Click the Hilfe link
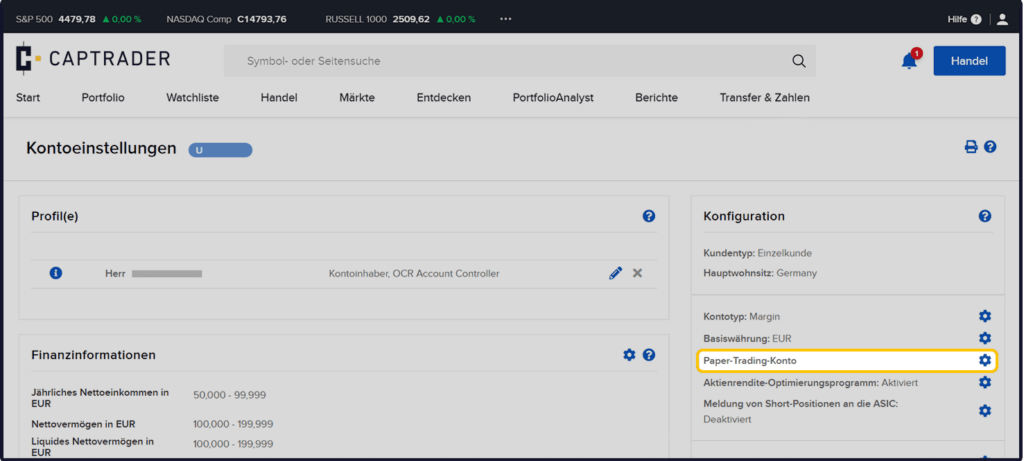1024x461 pixels. [957, 20]
